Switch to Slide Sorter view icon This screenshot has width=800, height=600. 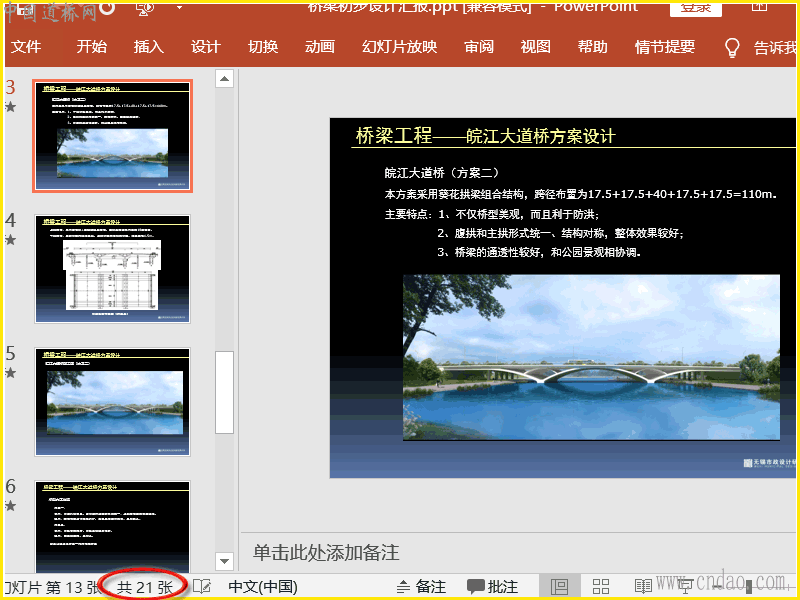pyautogui.click(x=601, y=587)
